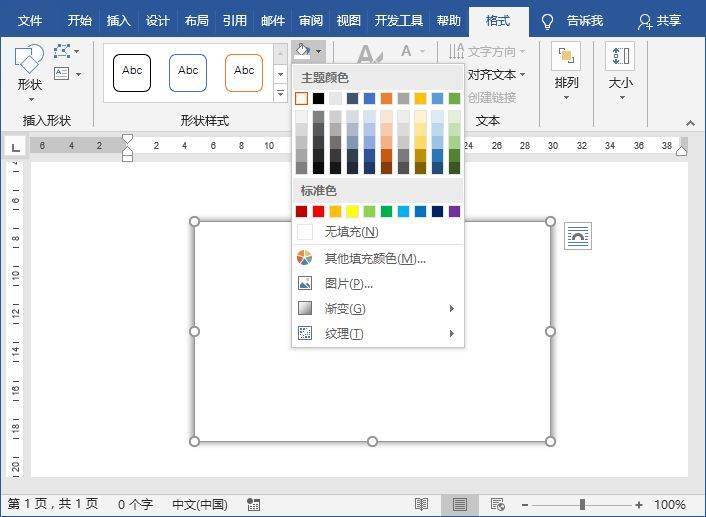Screen dimensions: 706x517
Task: Open the Shapes gallery icon
Action: [29, 60]
